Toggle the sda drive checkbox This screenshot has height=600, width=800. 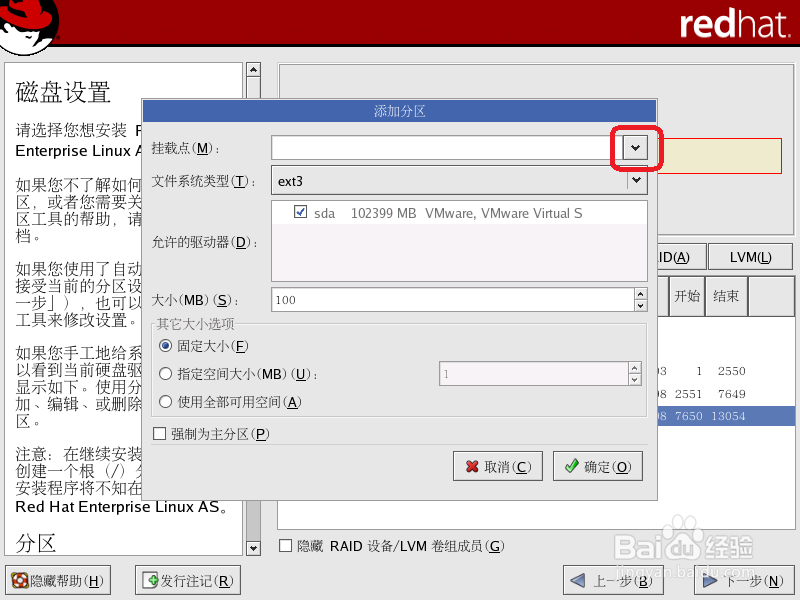(x=301, y=211)
